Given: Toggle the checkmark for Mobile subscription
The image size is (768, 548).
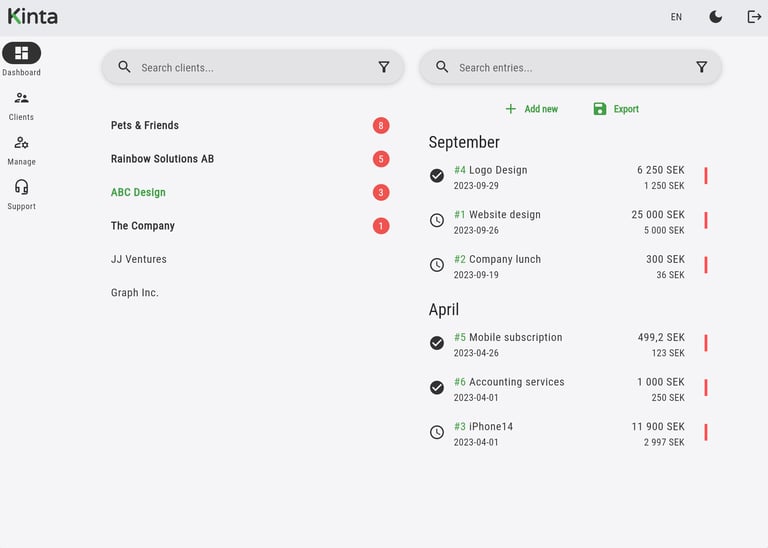Looking at the screenshot, I should tap(437, 343).
